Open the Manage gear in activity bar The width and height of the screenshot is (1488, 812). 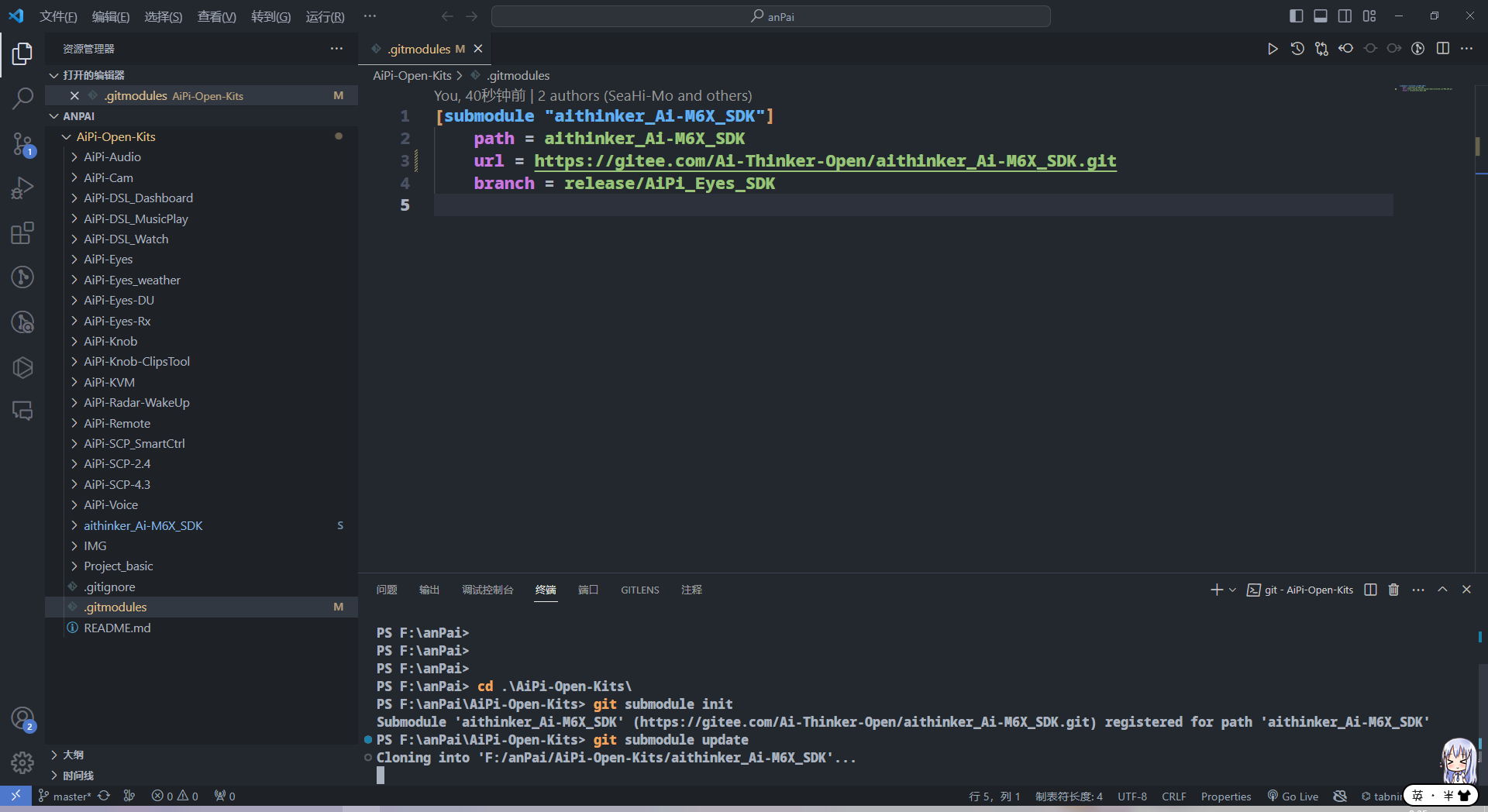coord(22,763)
